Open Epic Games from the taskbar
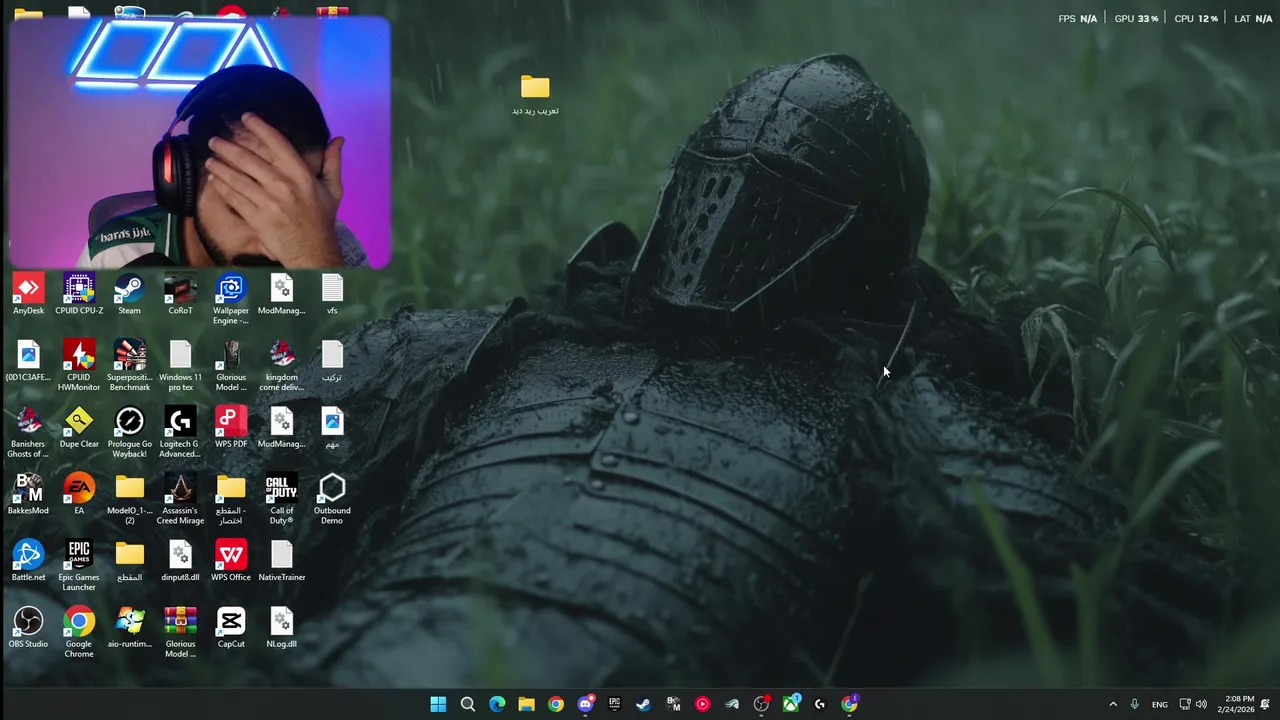Screen dimensions: 1280x720 click(x=614, y=704)
